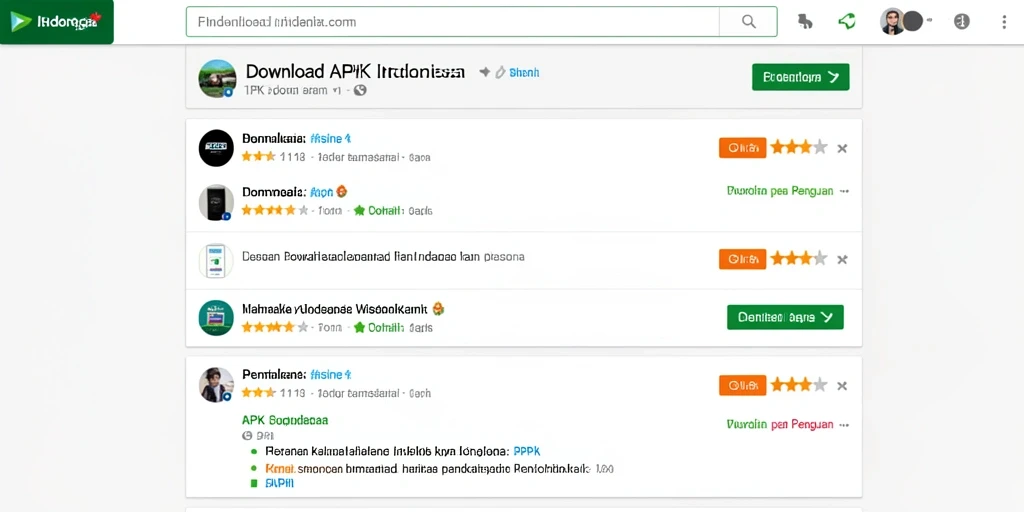Open the black round app icon in the first row

coord(216,148)
